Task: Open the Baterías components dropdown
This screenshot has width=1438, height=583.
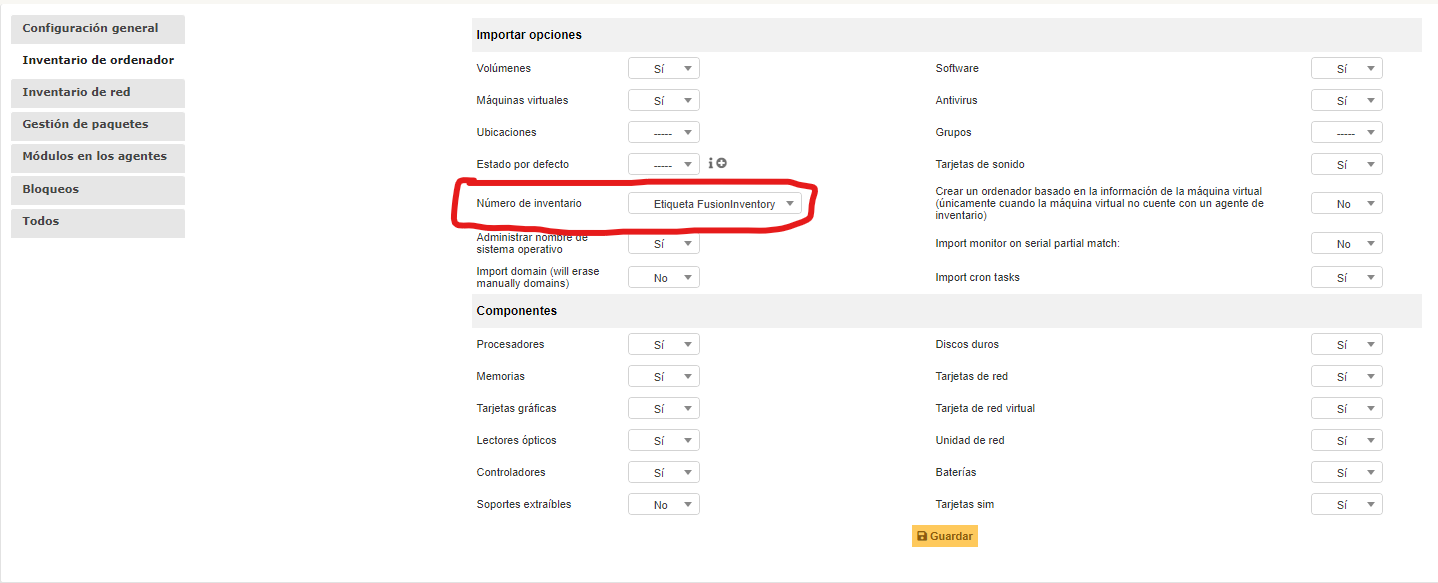Action: coord(1346,472)
